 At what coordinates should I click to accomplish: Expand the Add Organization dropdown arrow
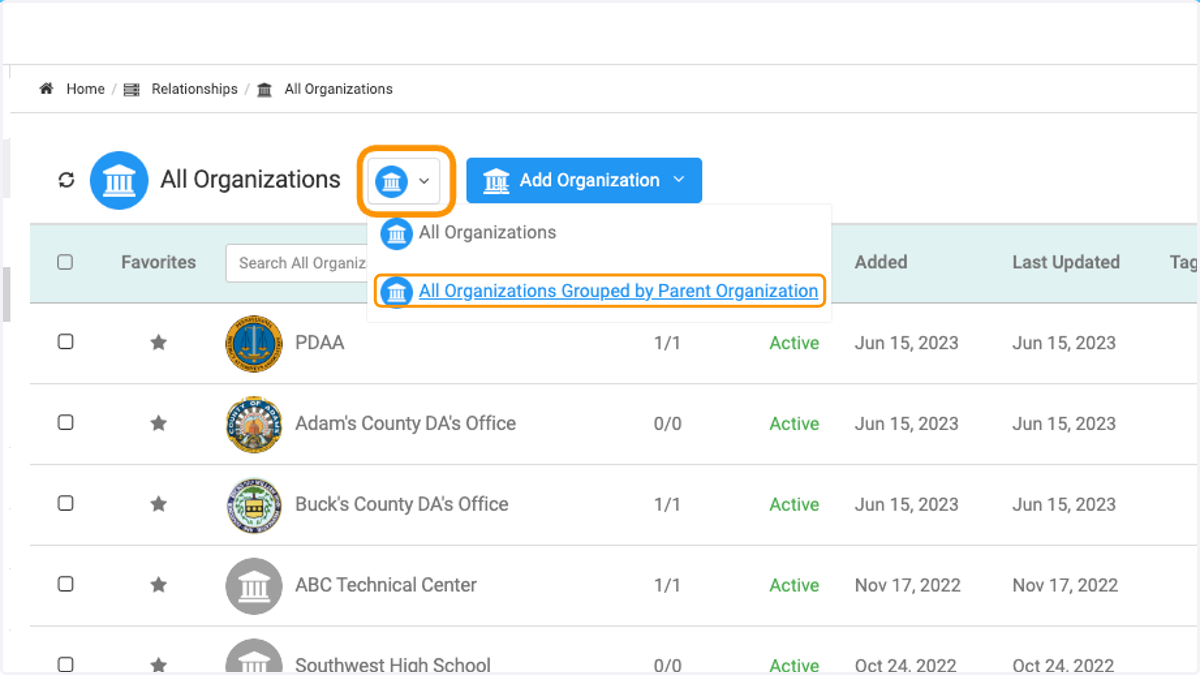[x=679, y=180]
